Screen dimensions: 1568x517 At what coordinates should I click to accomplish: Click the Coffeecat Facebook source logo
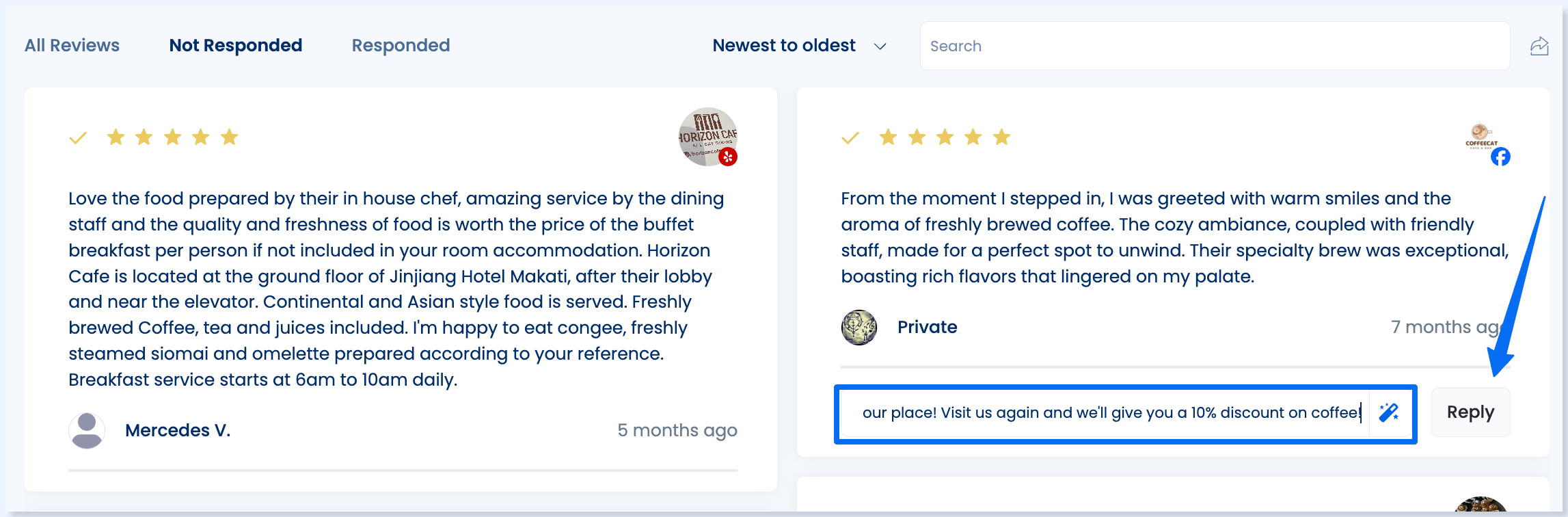coord(1481,137)
